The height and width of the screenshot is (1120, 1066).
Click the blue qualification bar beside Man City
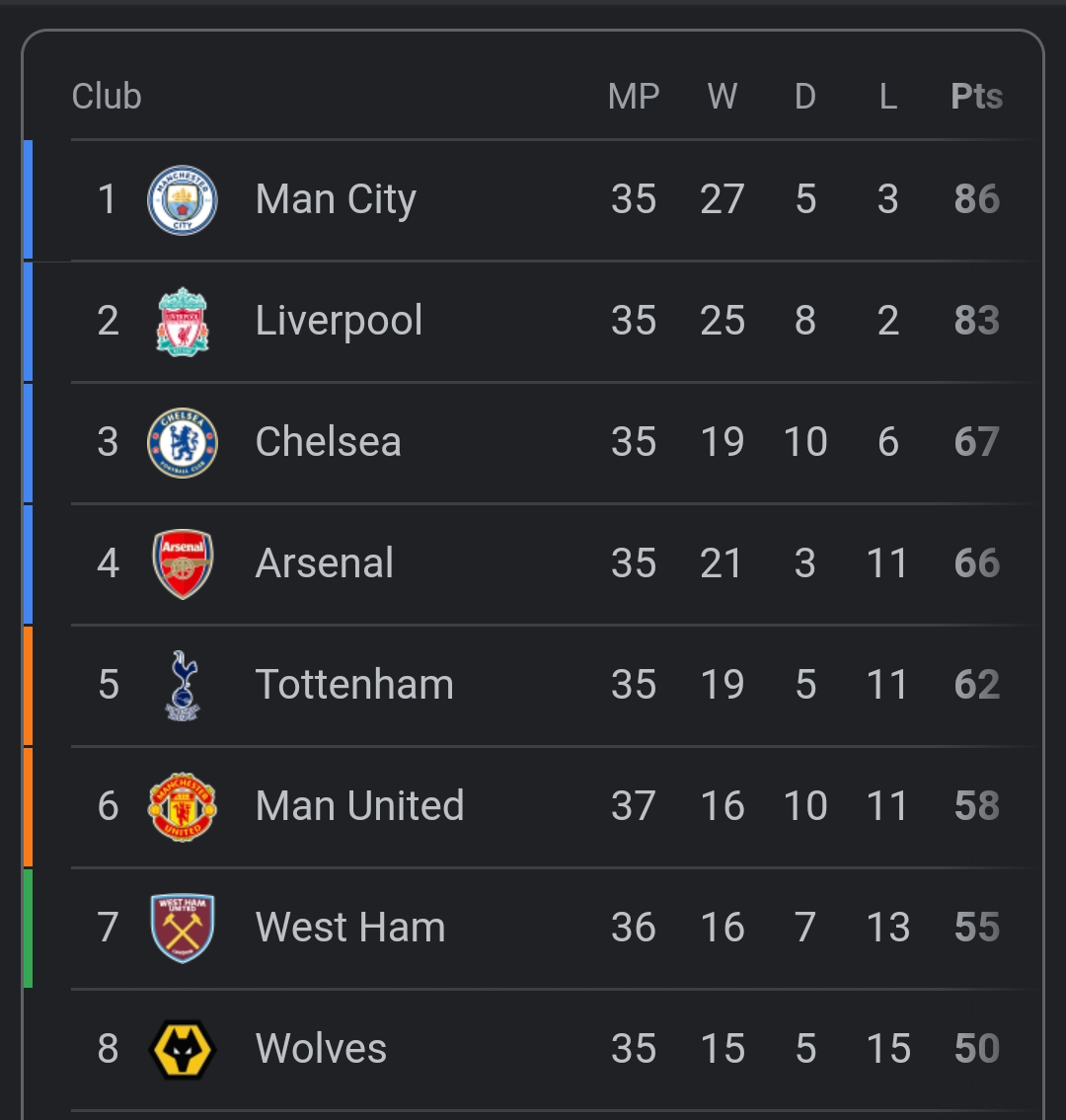[28, 200]
